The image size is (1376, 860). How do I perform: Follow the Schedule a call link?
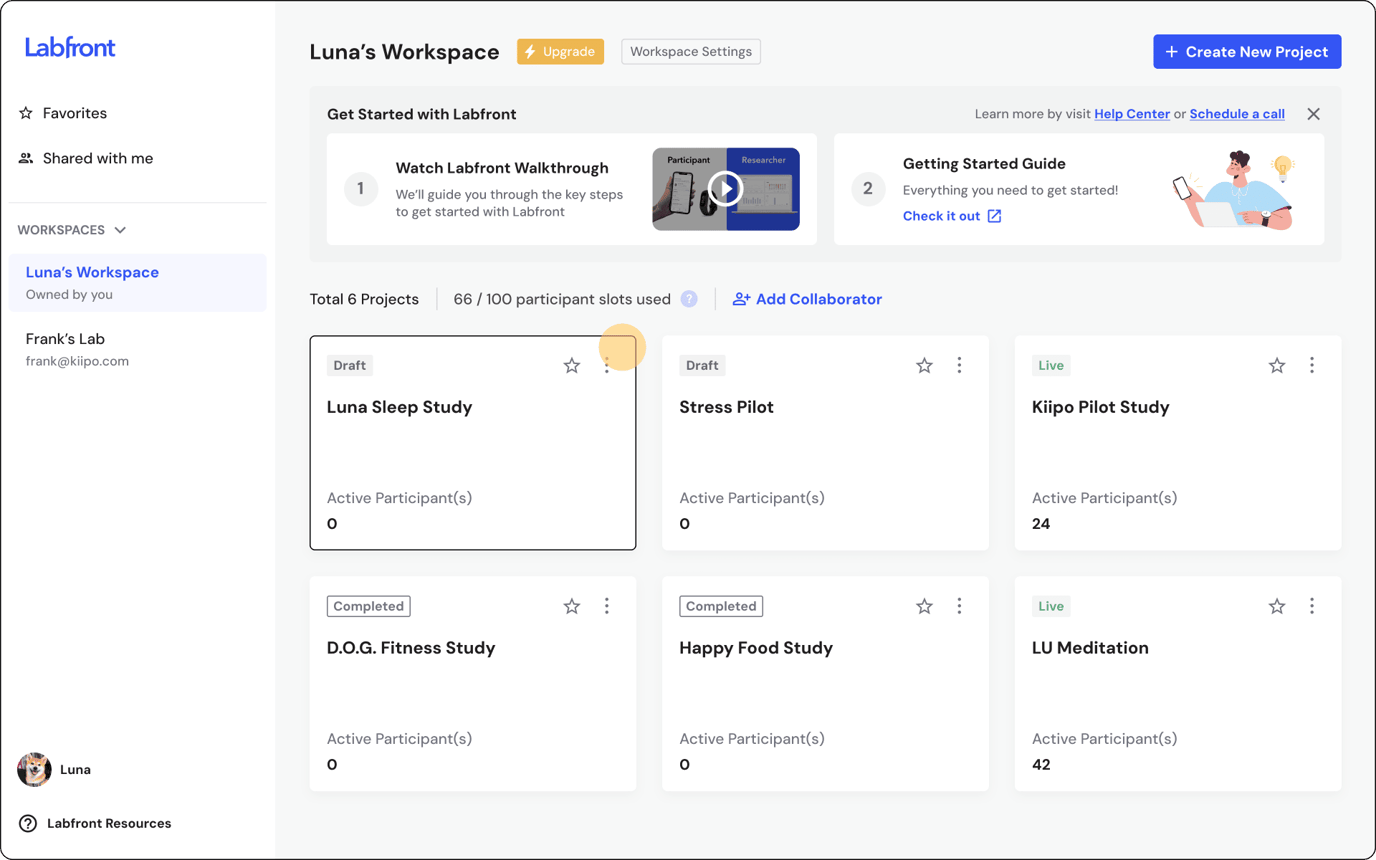tap(1237, 113)
